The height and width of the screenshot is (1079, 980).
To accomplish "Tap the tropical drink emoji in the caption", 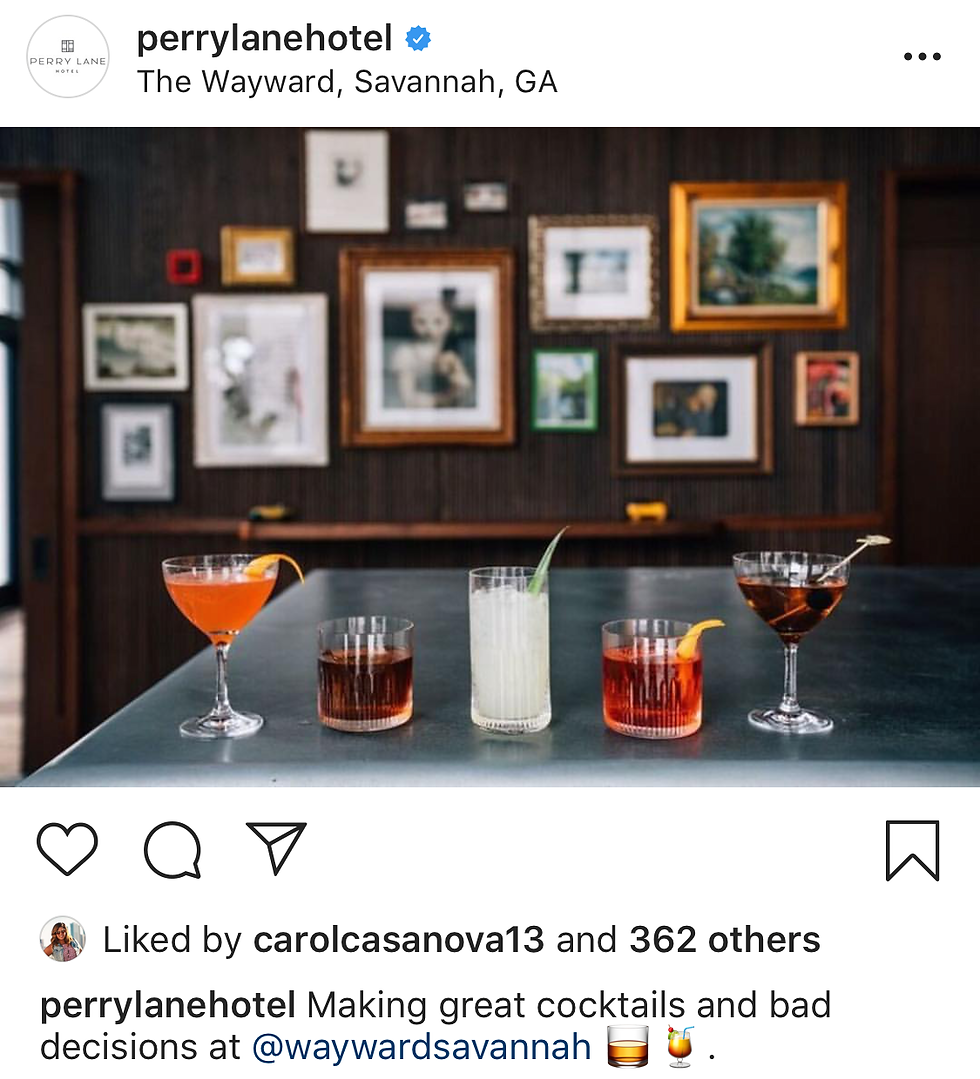I will 680,1046.
